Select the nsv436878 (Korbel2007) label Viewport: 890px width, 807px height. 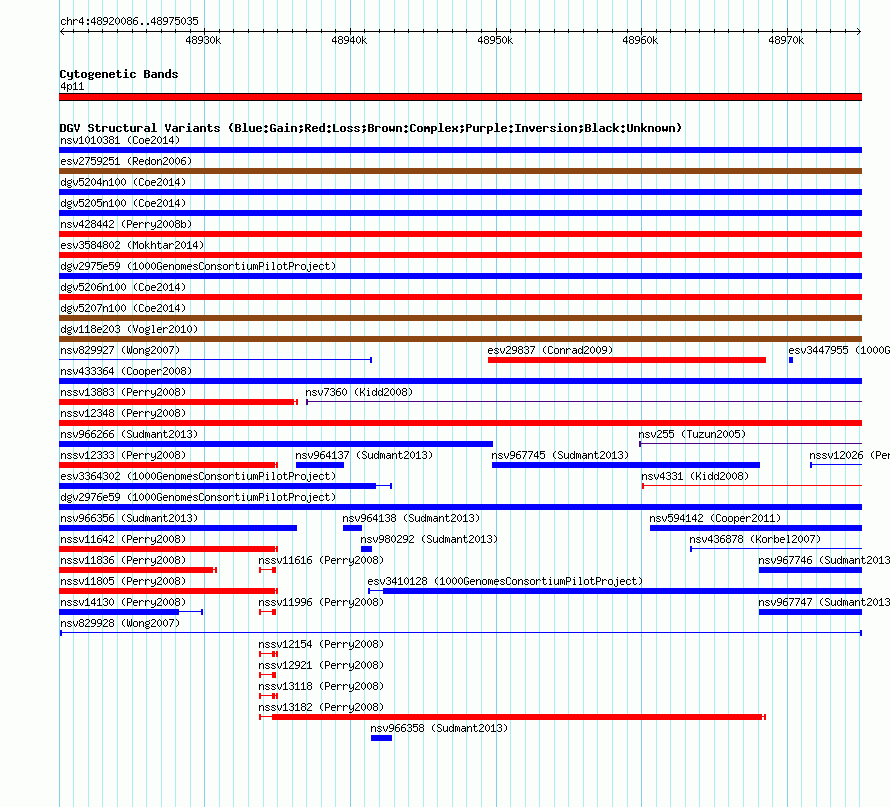755,539
